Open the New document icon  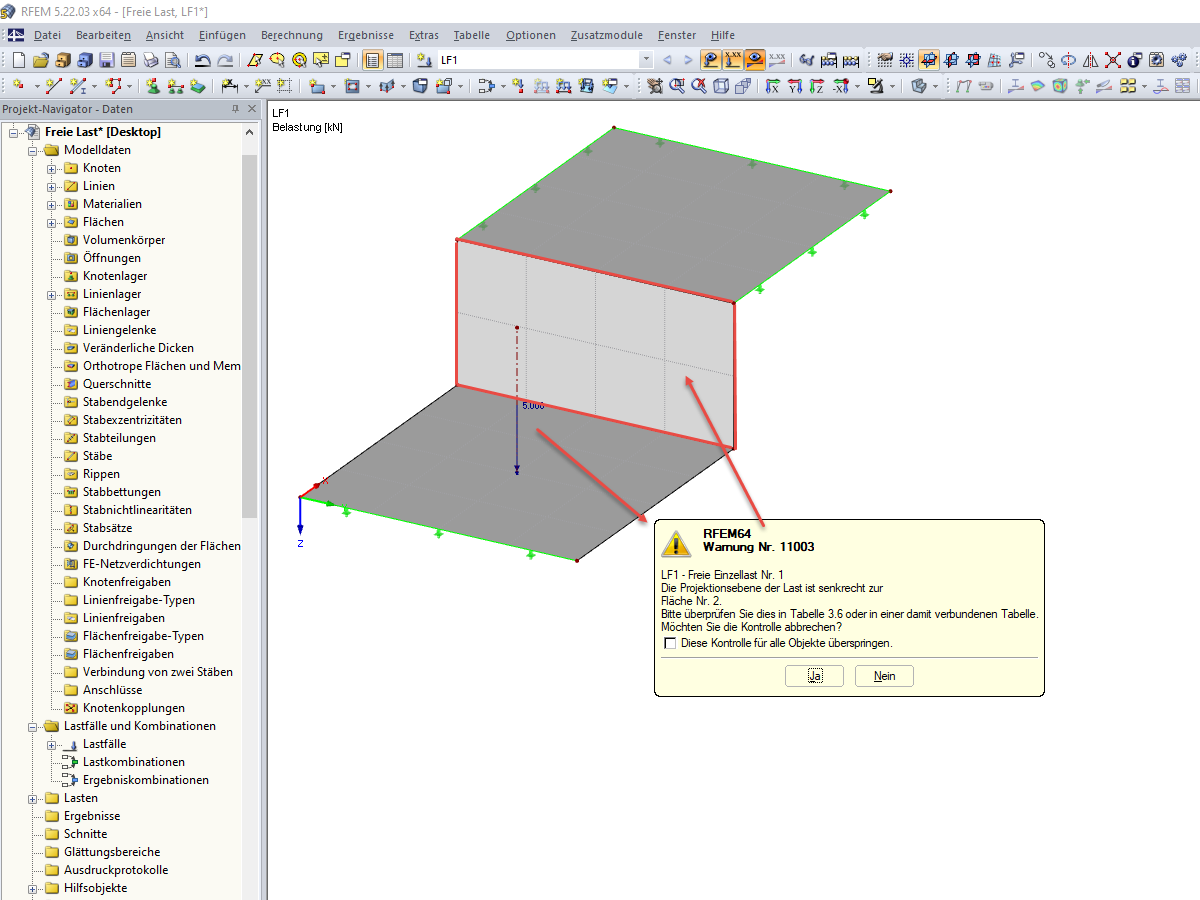pos(18,60)
